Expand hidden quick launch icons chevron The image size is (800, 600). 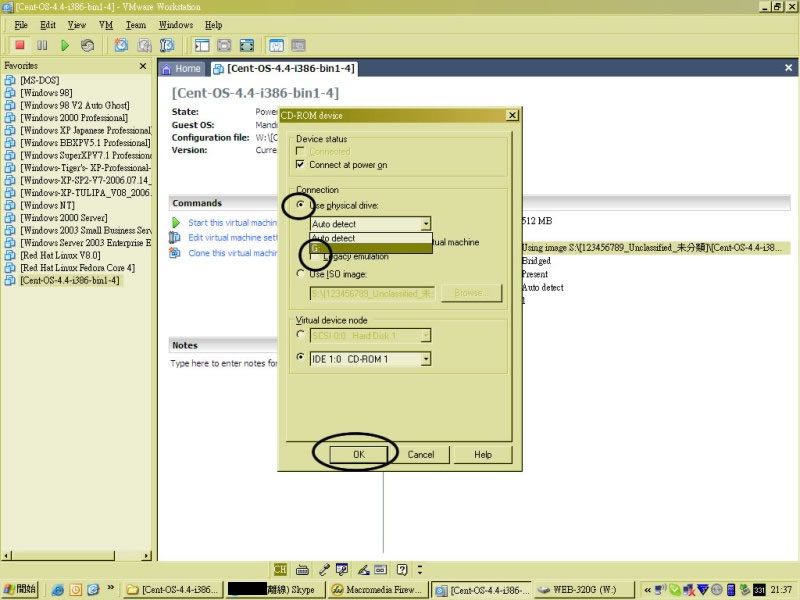tap(111, 587)
